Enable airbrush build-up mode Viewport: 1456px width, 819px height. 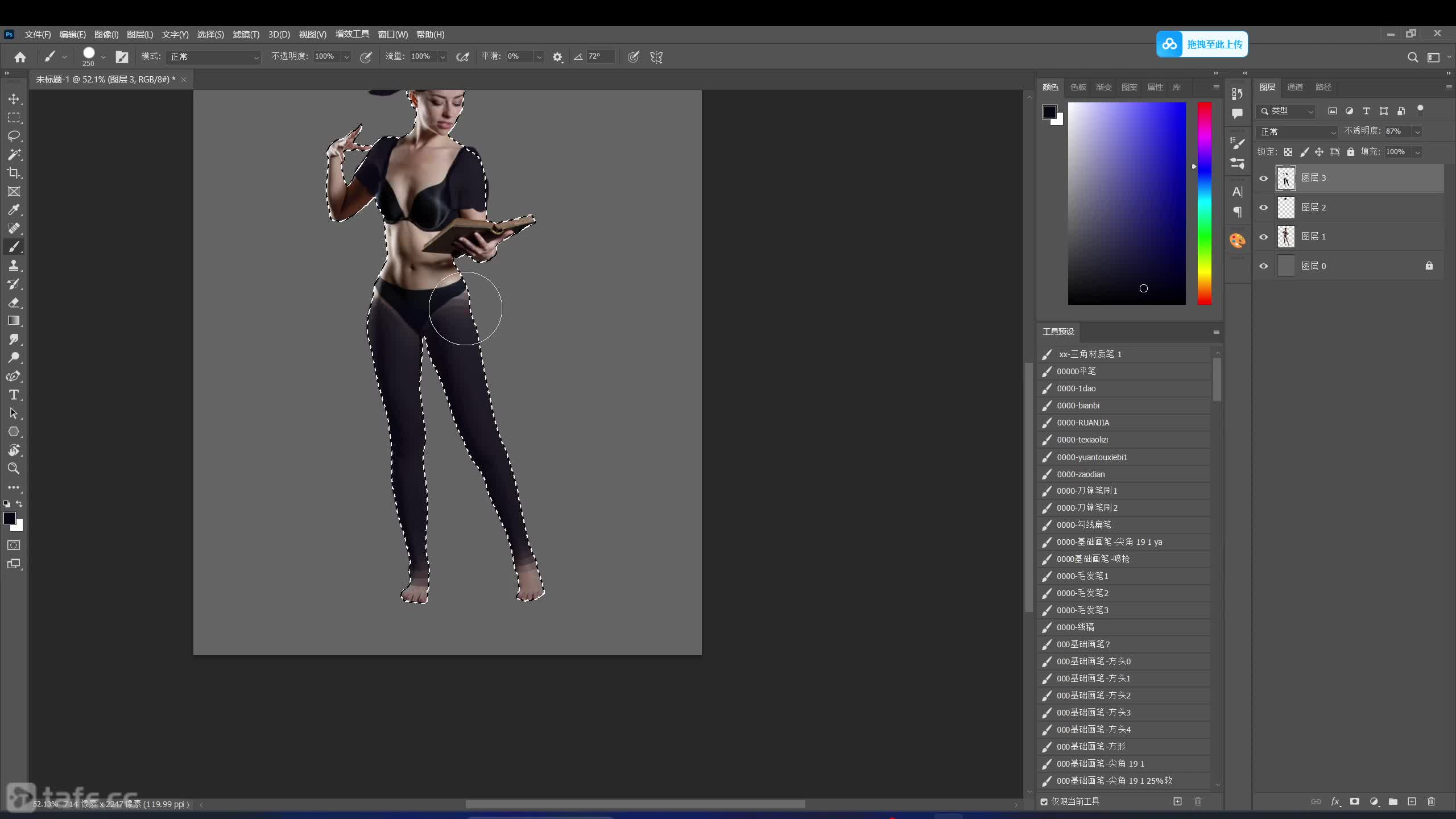pos(463,57)
